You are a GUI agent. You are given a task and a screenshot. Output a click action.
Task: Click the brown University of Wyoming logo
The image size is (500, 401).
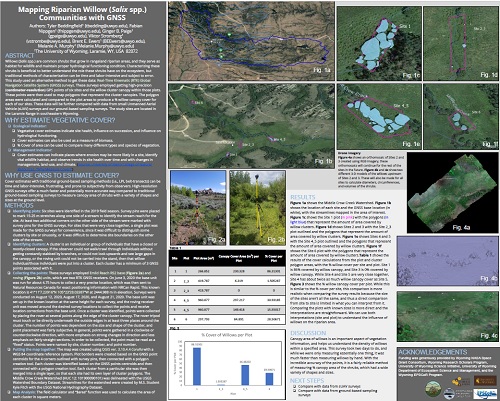(485, 381)
